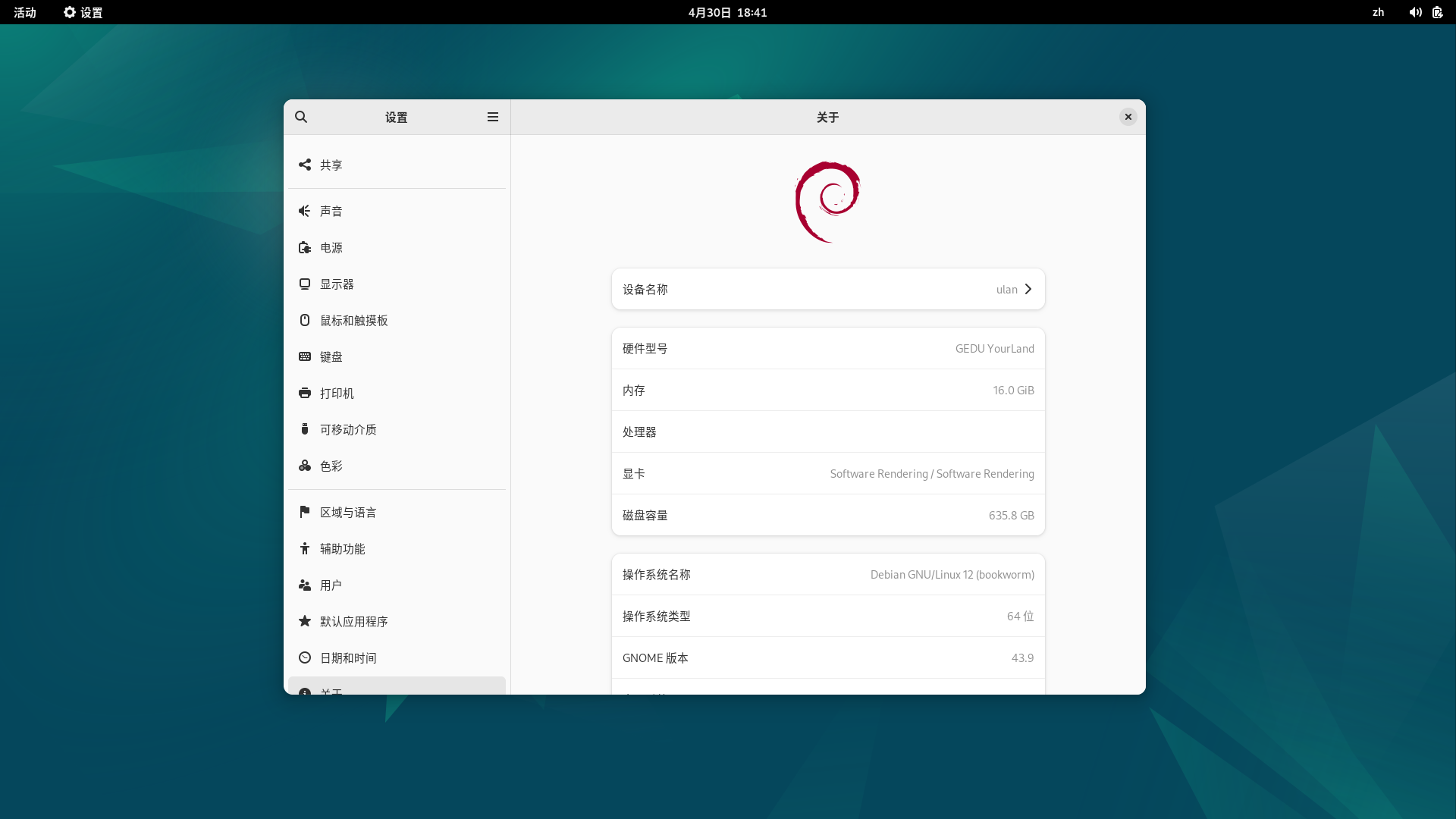
Task: Click the color circles icon beside 色彩
Action: point(305,466)
